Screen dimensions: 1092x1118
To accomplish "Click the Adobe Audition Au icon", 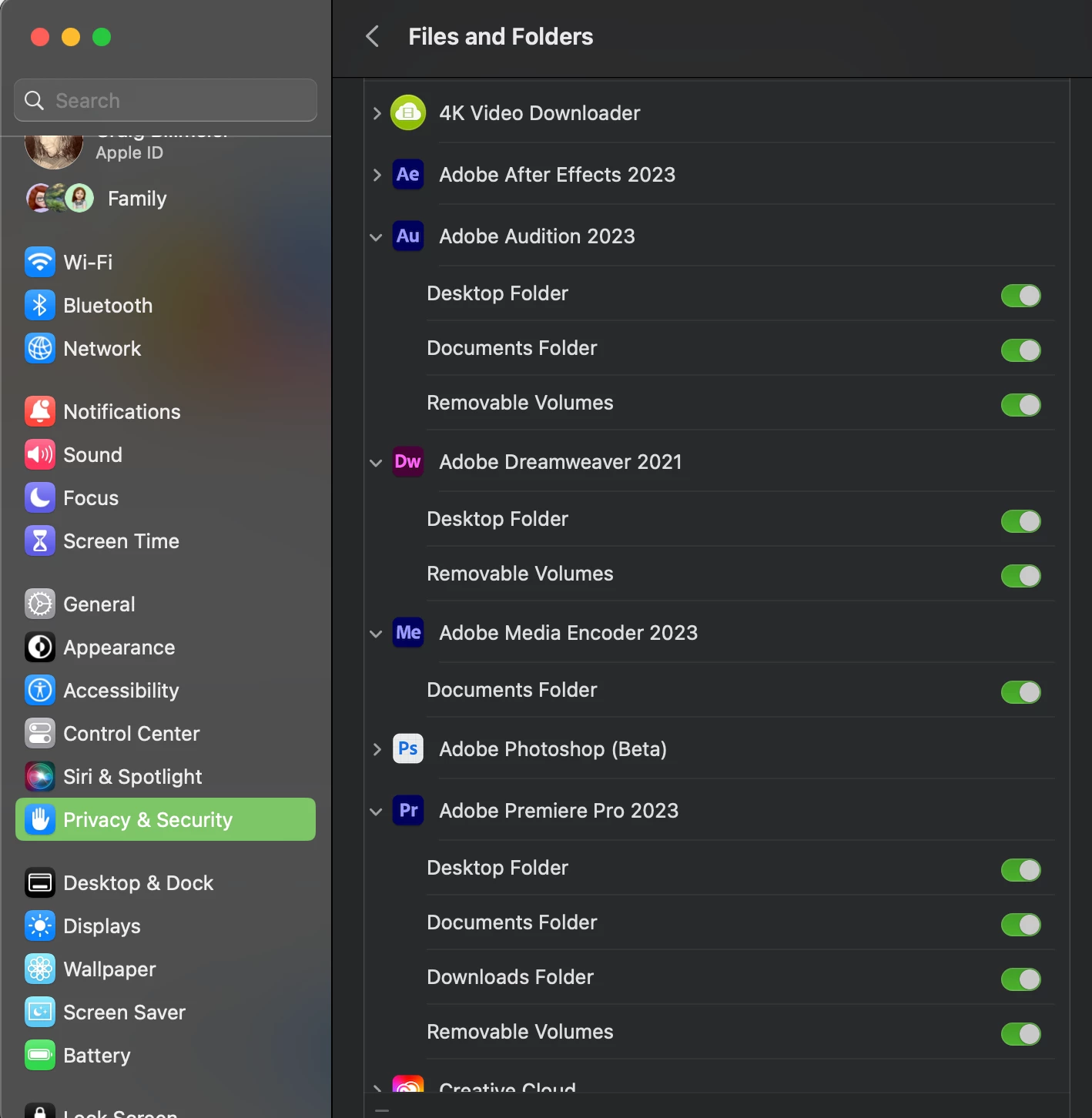I will tap(408, 236).
